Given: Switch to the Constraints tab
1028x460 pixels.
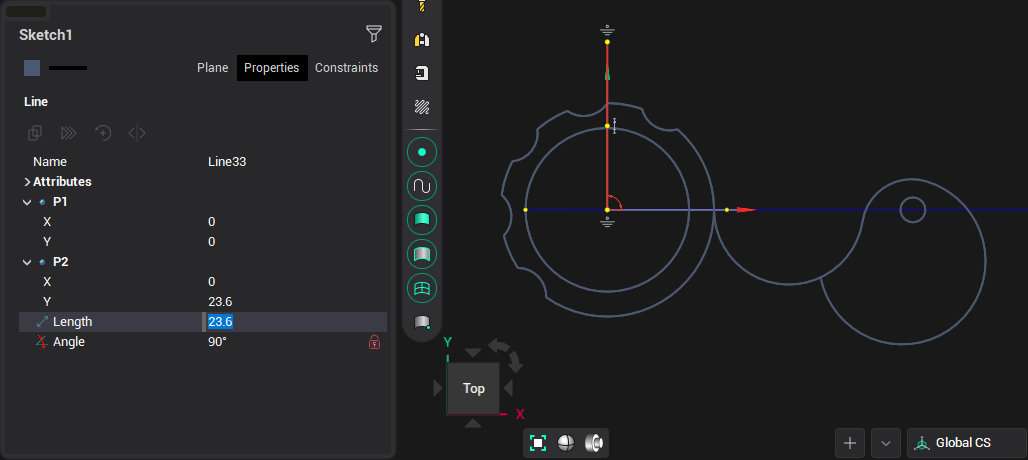Looking at the screenshot, I should 346,68.
